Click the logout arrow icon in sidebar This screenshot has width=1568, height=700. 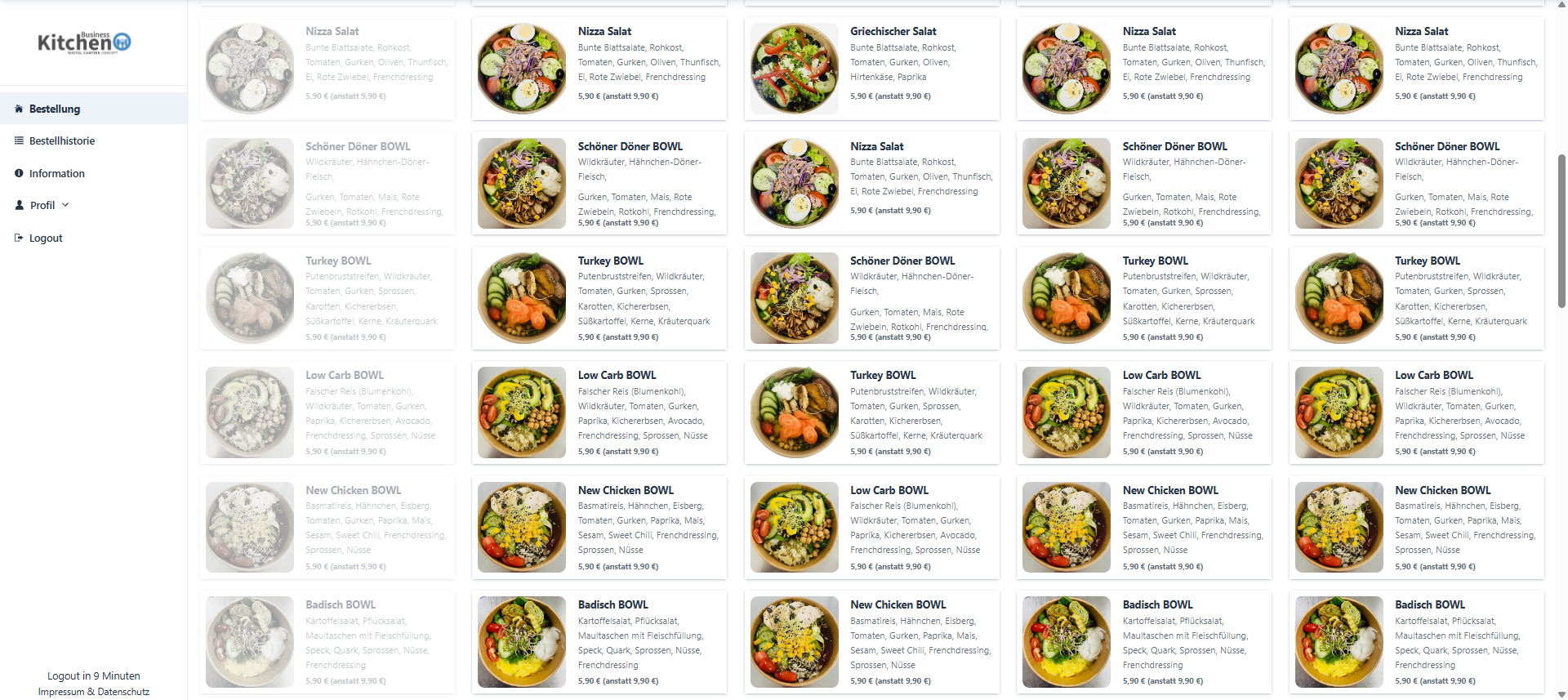point(19,238)
